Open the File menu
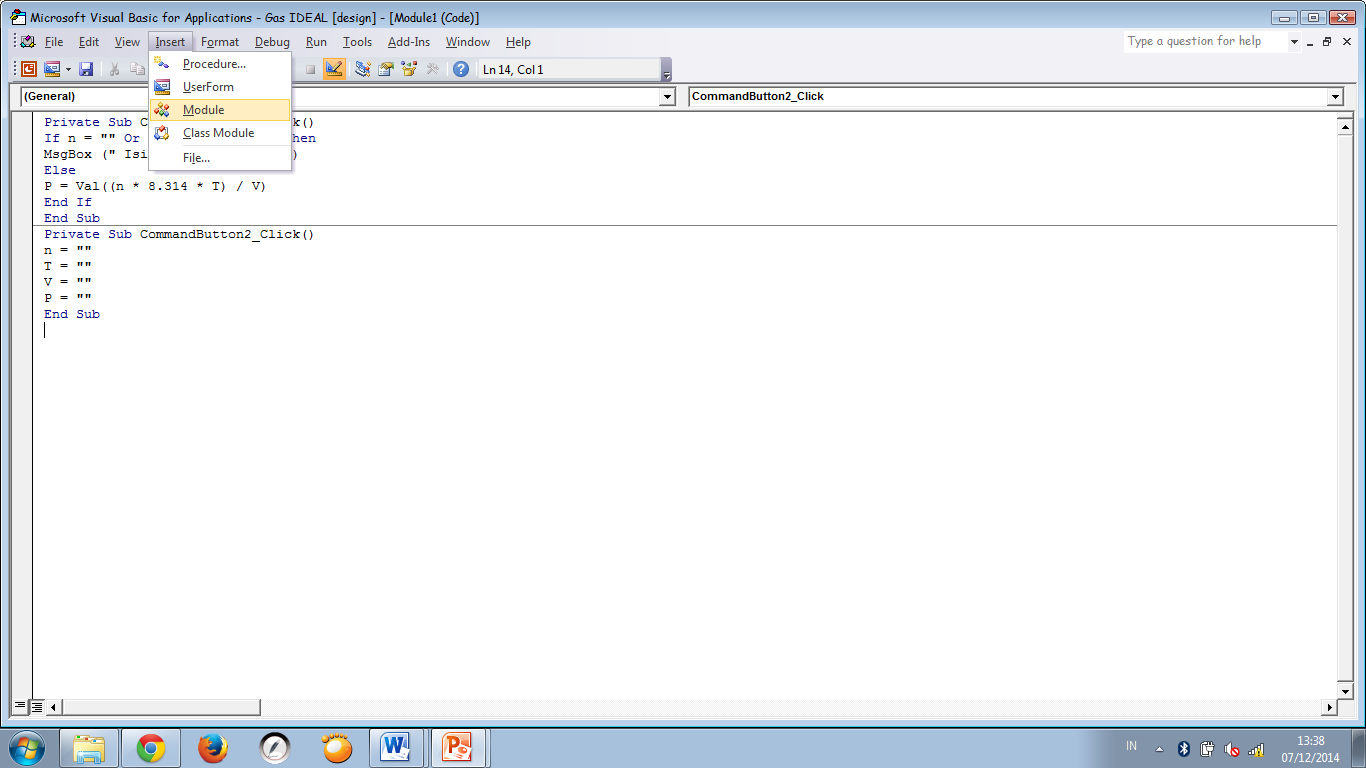 tap(54, 42)
